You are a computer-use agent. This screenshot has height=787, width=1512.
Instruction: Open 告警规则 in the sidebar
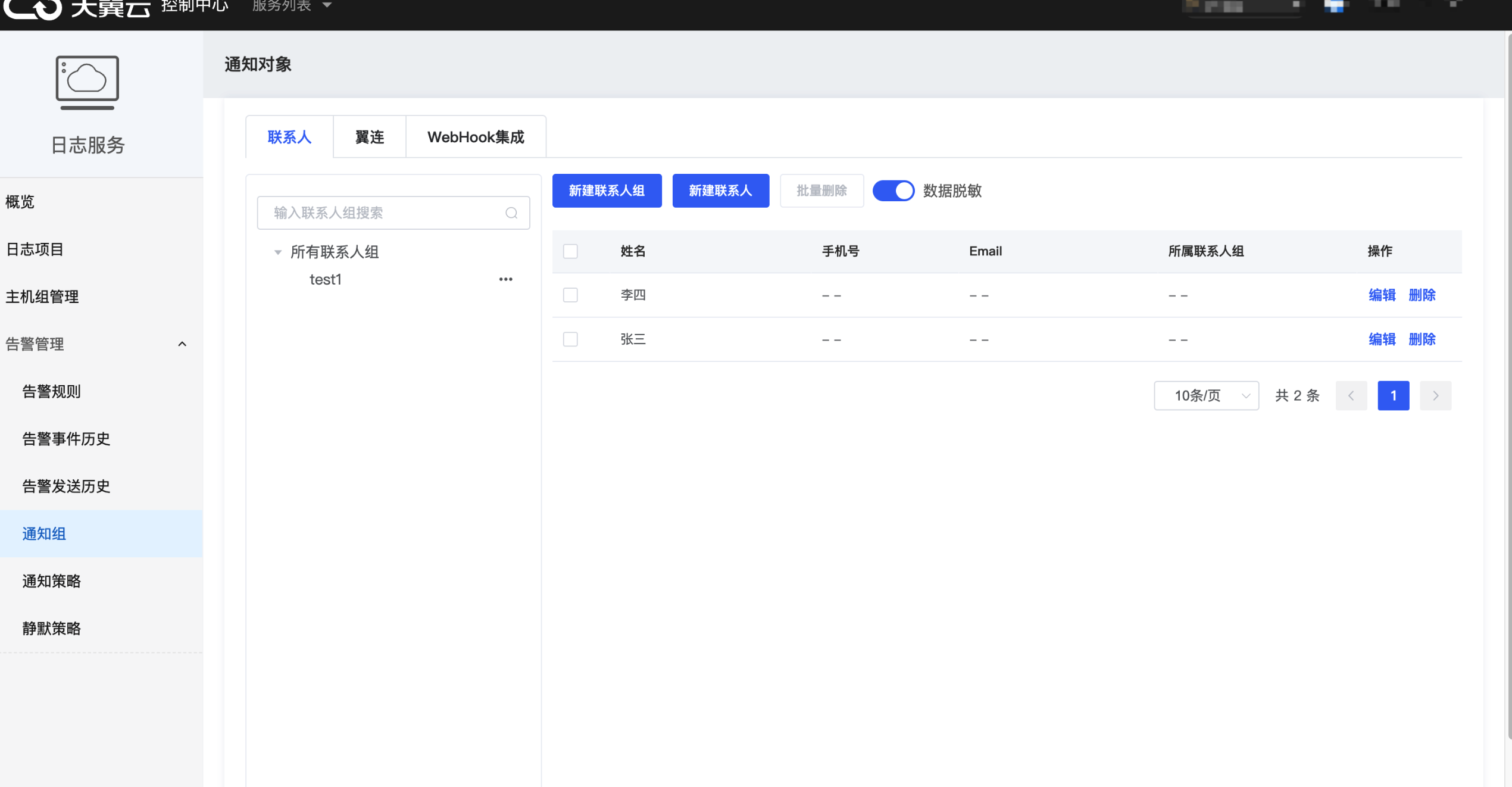[x=51, y=392]
